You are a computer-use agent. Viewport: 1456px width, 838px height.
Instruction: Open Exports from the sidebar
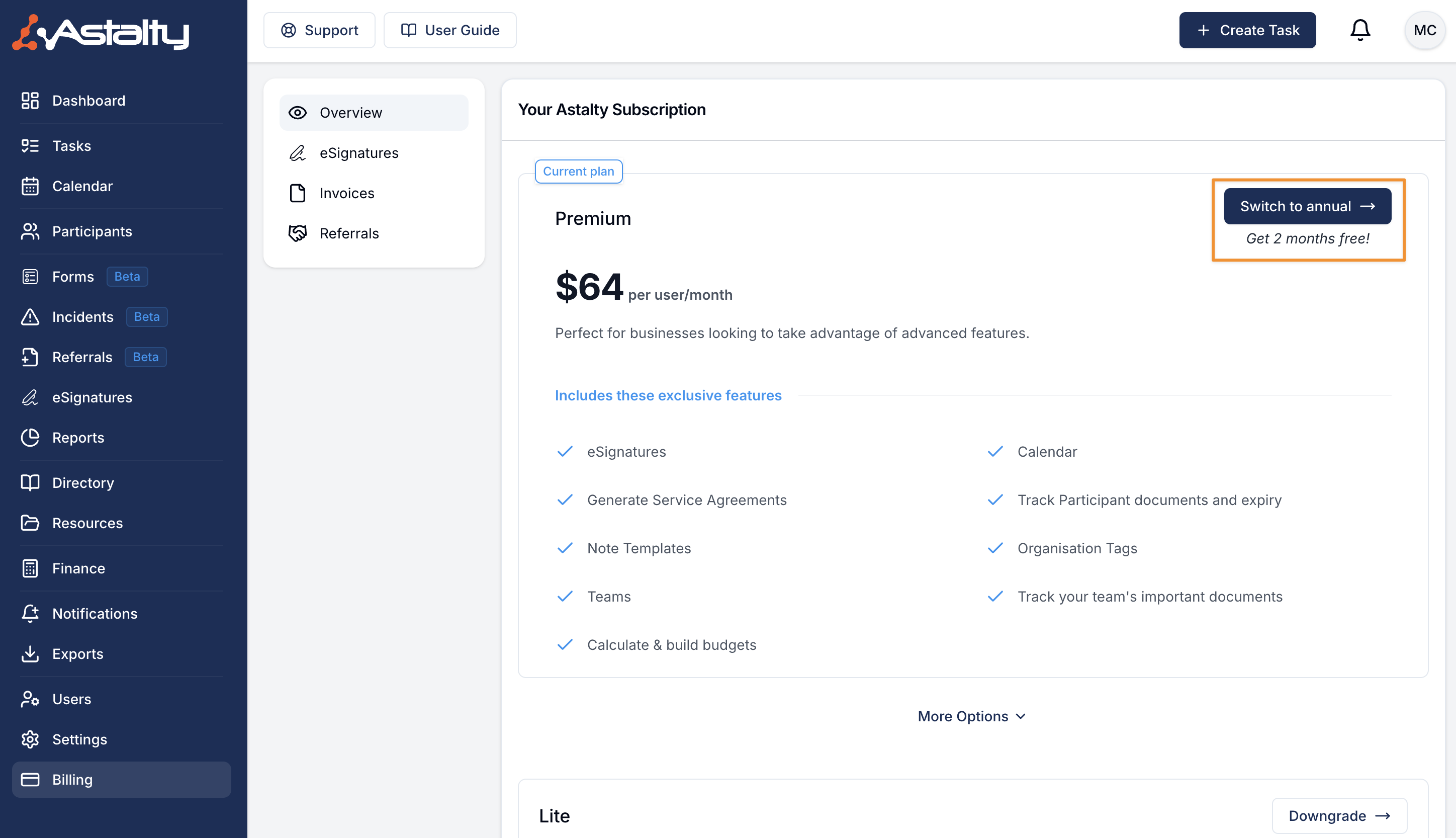point(77,654)
